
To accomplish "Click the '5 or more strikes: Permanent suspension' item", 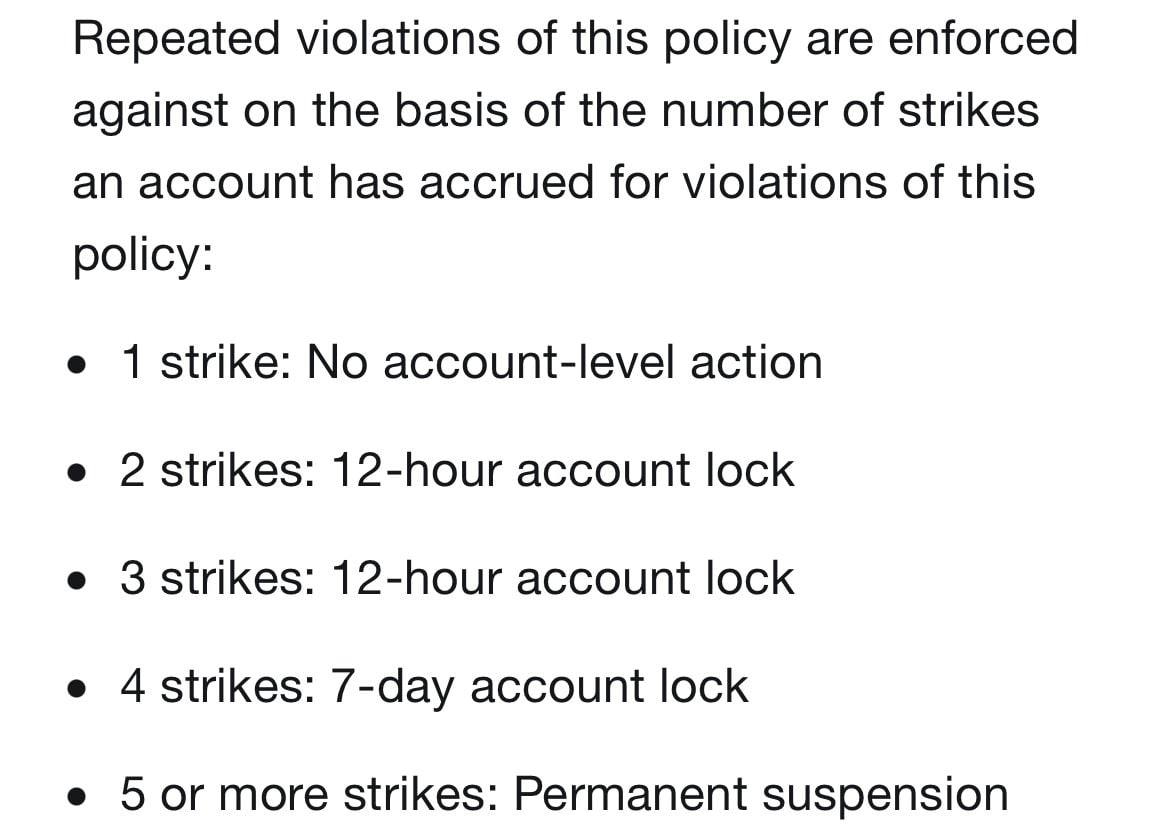I will pyautogui.click(x=564, y=794).
